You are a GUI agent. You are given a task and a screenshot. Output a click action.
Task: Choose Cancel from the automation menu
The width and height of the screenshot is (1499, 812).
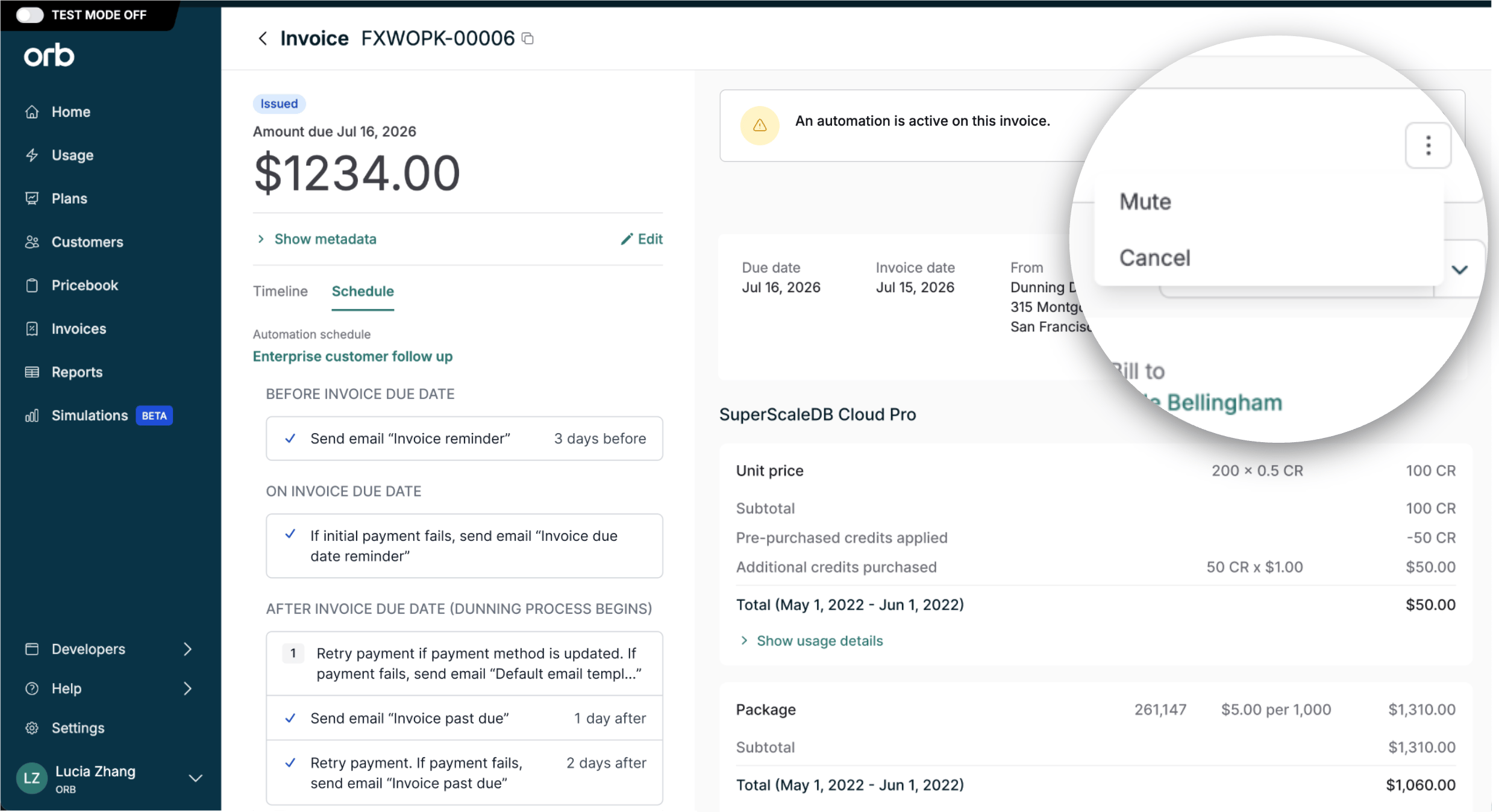[x=1155, y=258]
